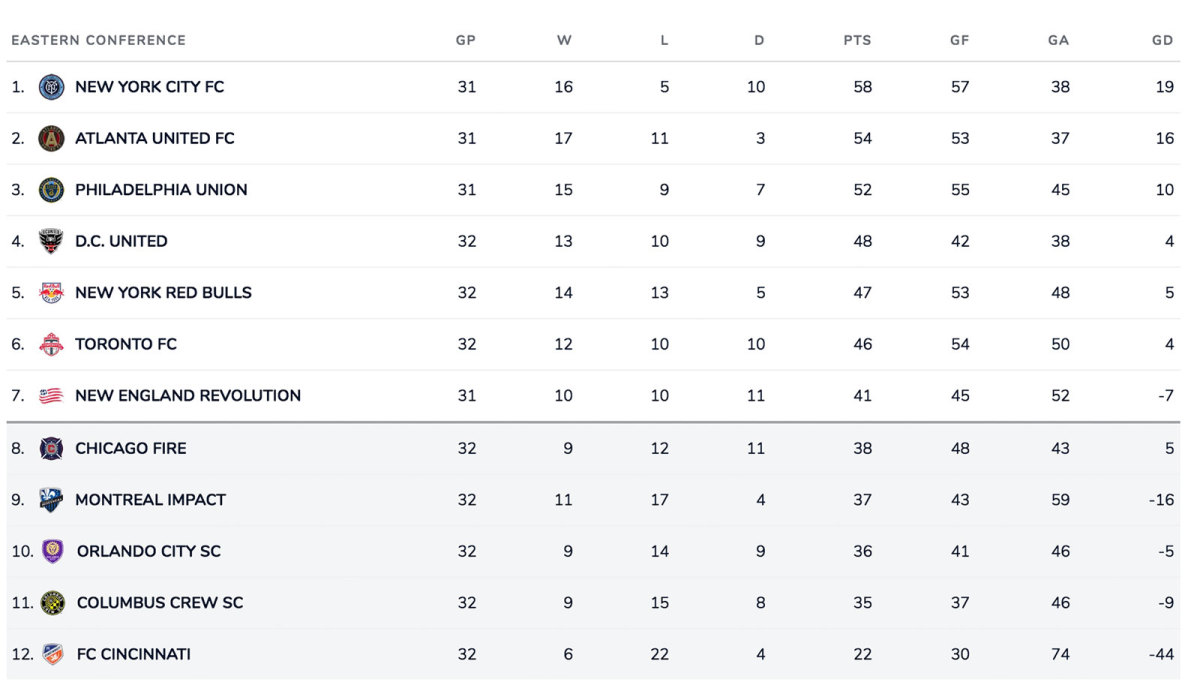Click the Philadelphia Union crest icon
The image size is (1200, 694).
tap(51, 190)
